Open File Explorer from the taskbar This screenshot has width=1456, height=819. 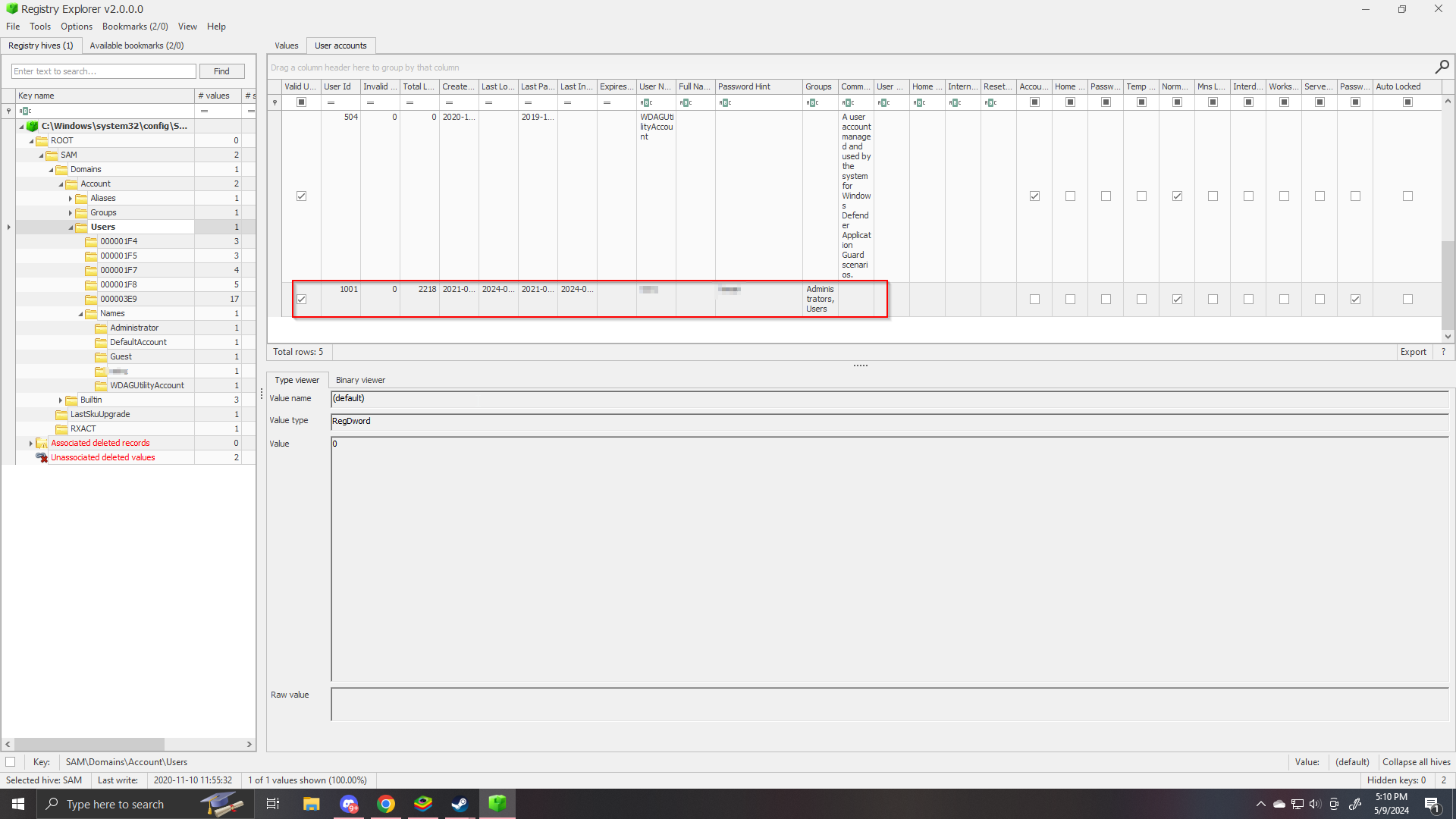(311, 804)
